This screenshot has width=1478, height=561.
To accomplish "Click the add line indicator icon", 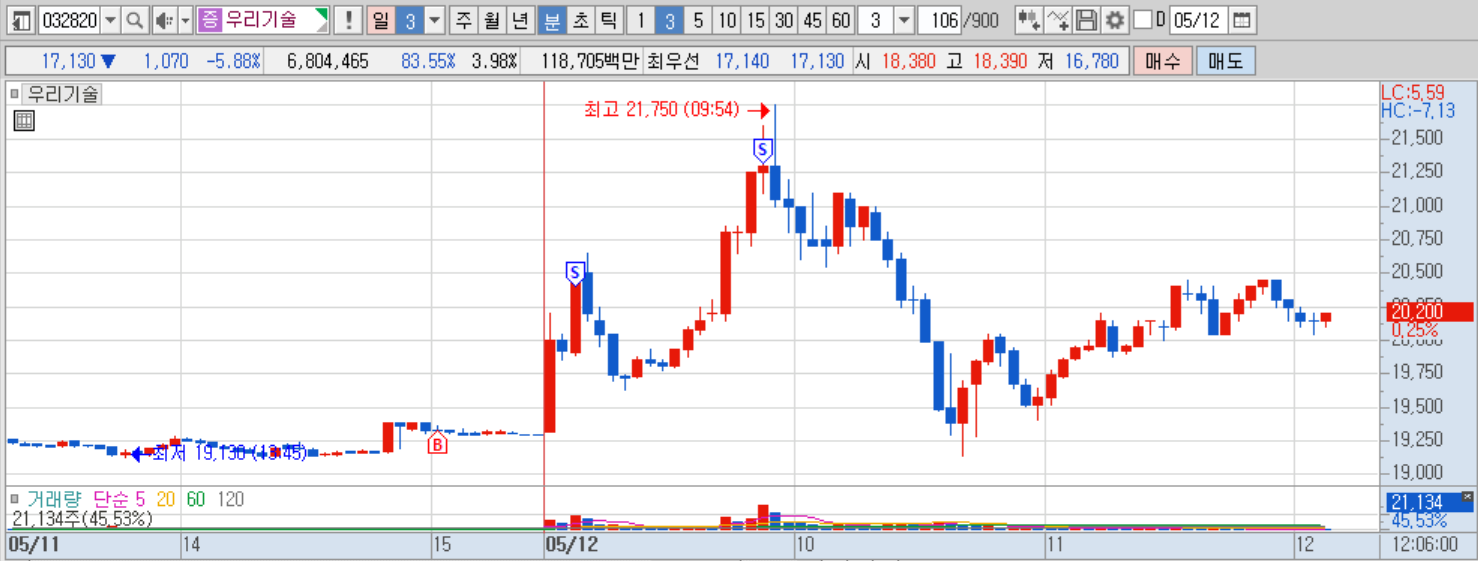I will (x=1057, y=20).
